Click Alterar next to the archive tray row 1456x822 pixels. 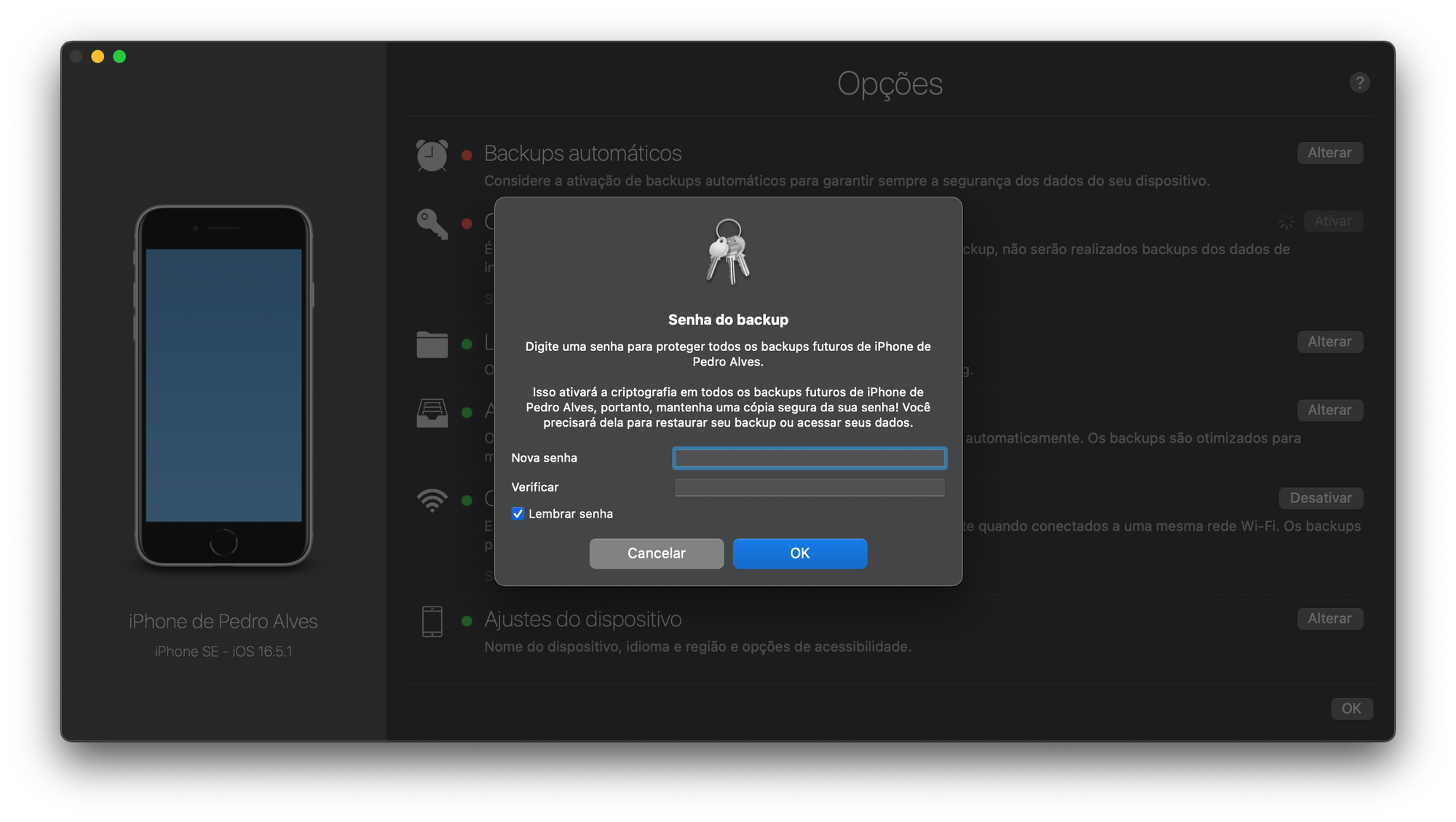point(1329,410)
